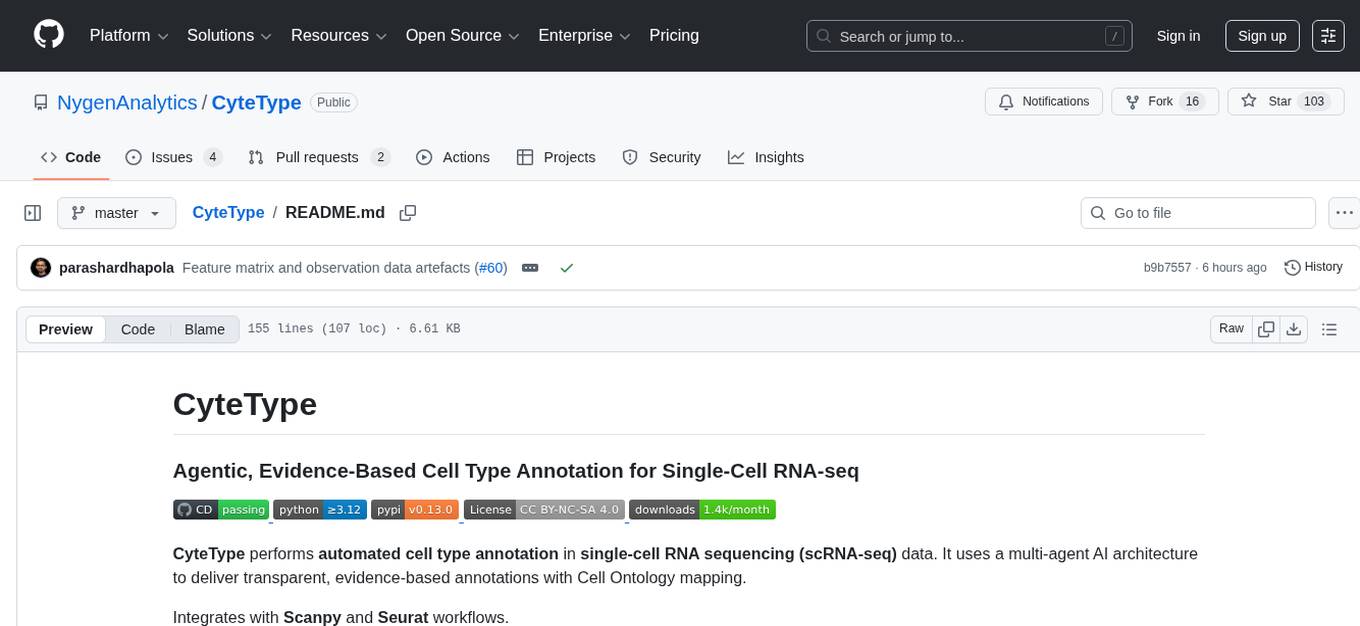Open the README outline headings list

[x=1328, y=328]
